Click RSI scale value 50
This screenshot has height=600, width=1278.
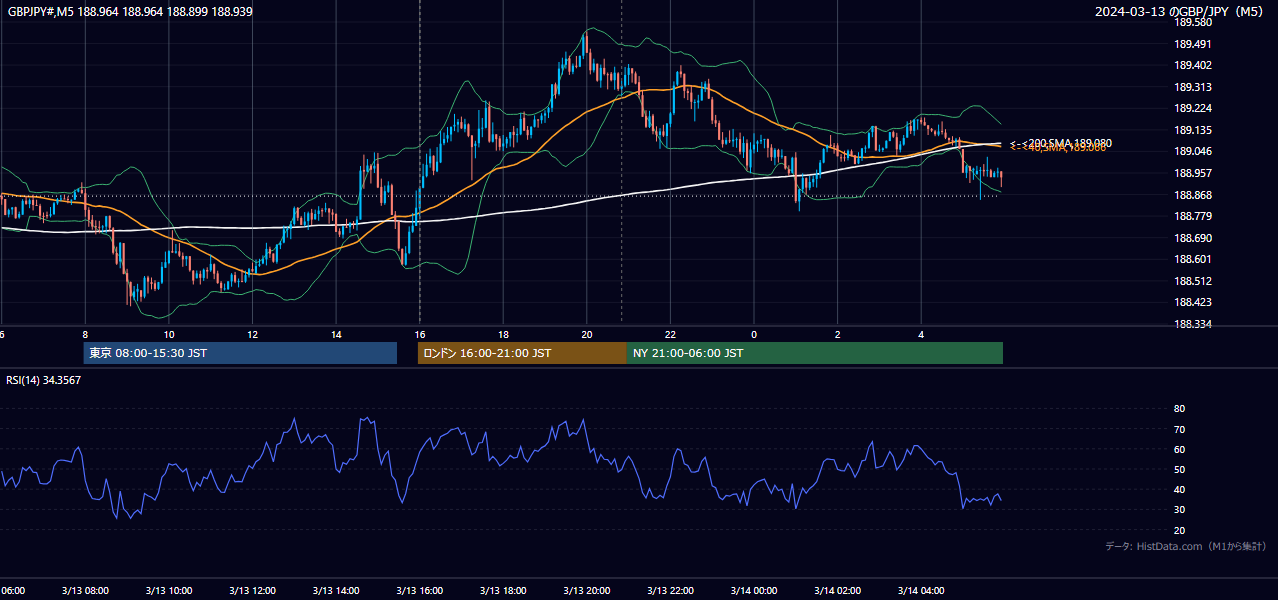pyautogui.click(x=1179, y=469)
